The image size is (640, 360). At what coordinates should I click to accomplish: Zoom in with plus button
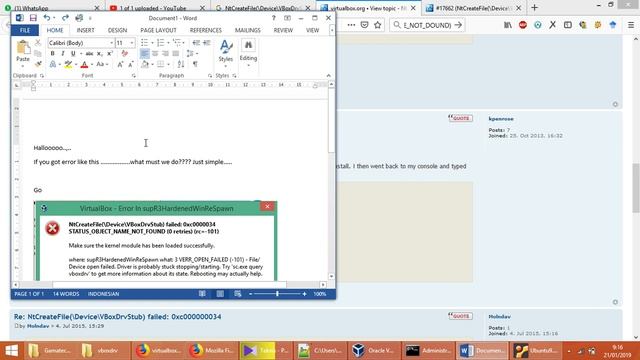[304, 294]
